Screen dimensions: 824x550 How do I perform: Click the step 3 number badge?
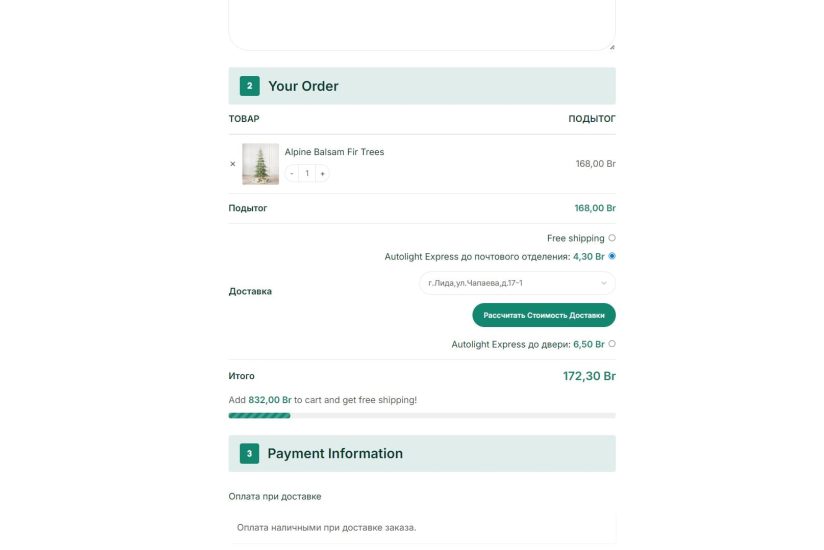pos(249,454)
